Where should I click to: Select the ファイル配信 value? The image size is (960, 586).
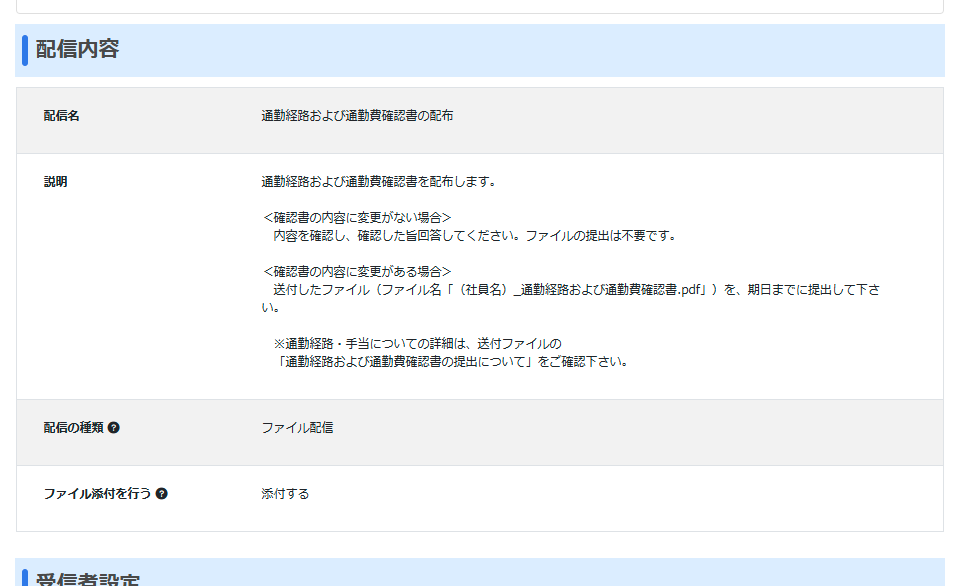pos(297,428)
